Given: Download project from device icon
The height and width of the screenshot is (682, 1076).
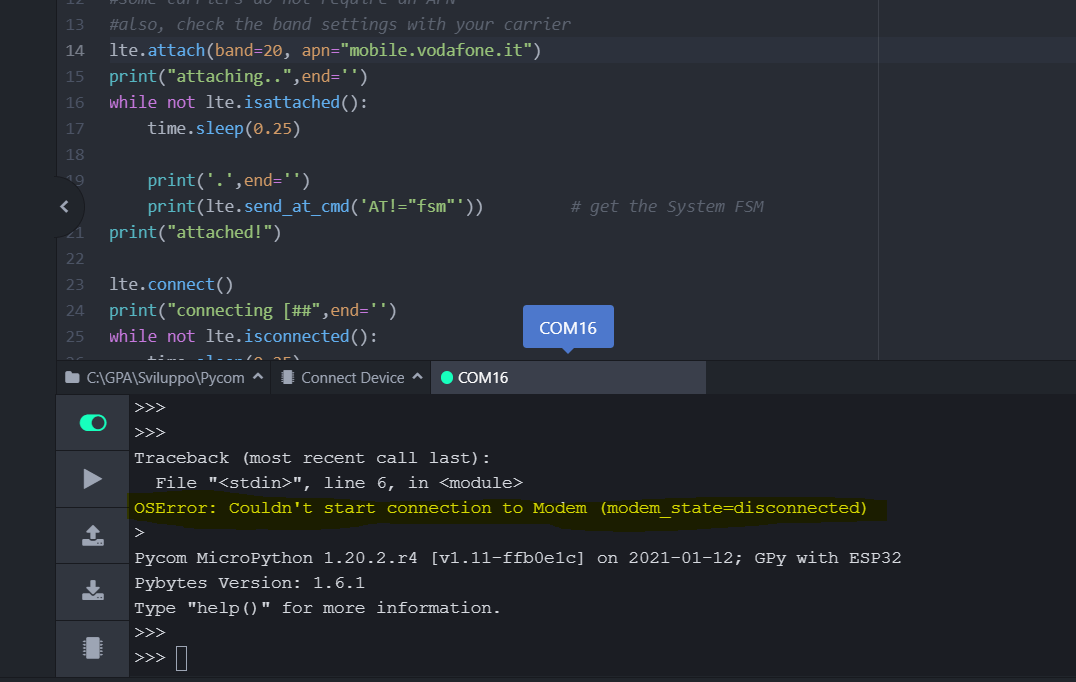Looking at the screenshot, I should pyautogui.click(x=93, y=591).
